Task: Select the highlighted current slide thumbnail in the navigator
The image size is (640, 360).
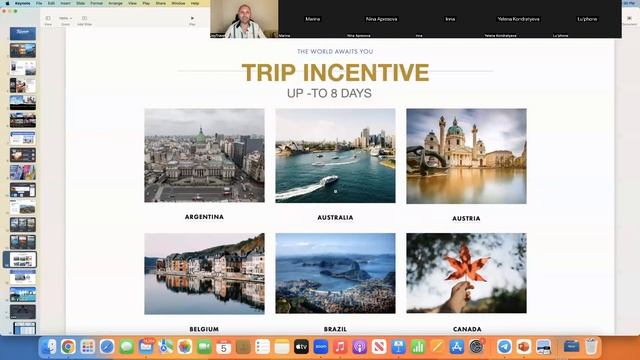Action: [23, 260]
